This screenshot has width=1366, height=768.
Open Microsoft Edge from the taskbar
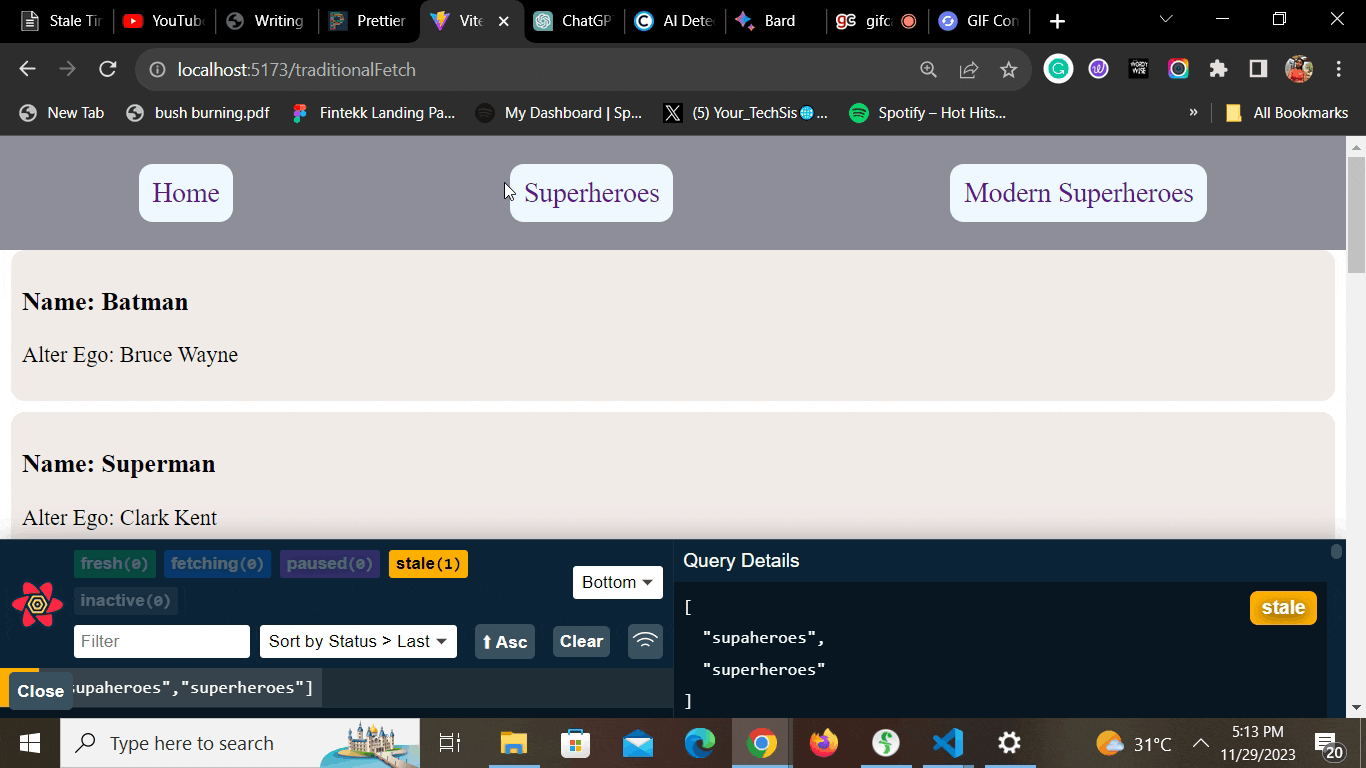click(x=699, y=743)
